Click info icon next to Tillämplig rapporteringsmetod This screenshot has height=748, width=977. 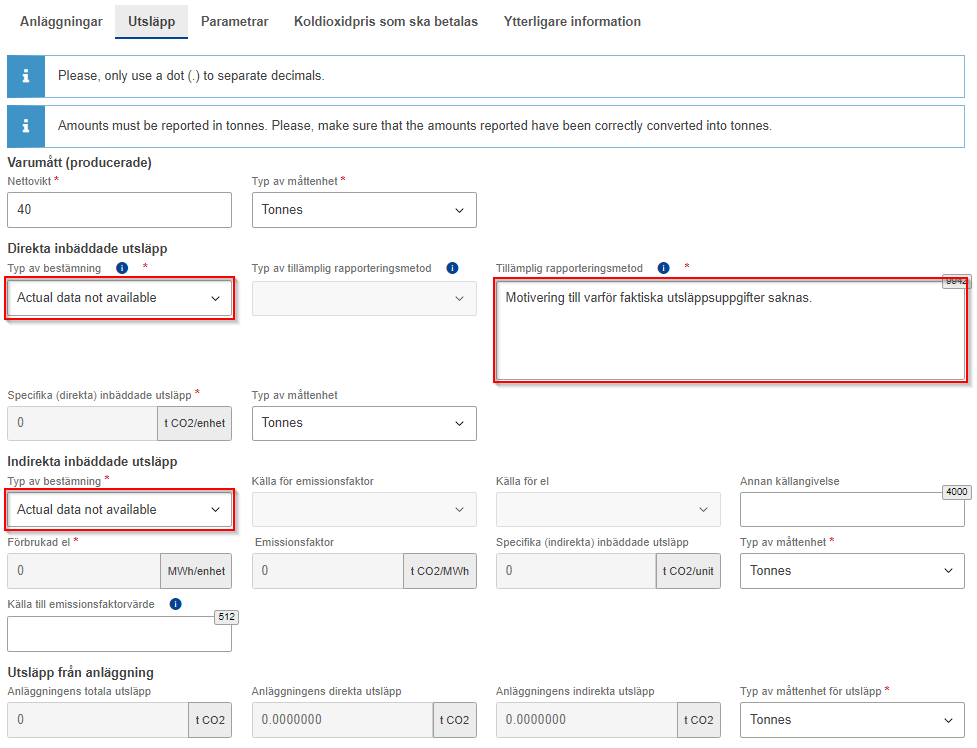click(663, 268)
